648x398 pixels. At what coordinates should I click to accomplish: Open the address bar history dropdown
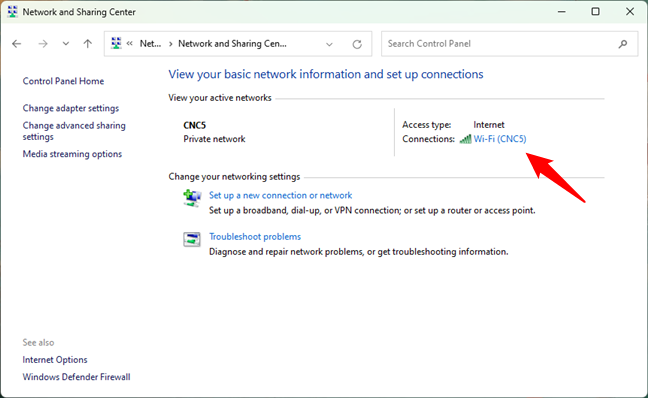329,44
